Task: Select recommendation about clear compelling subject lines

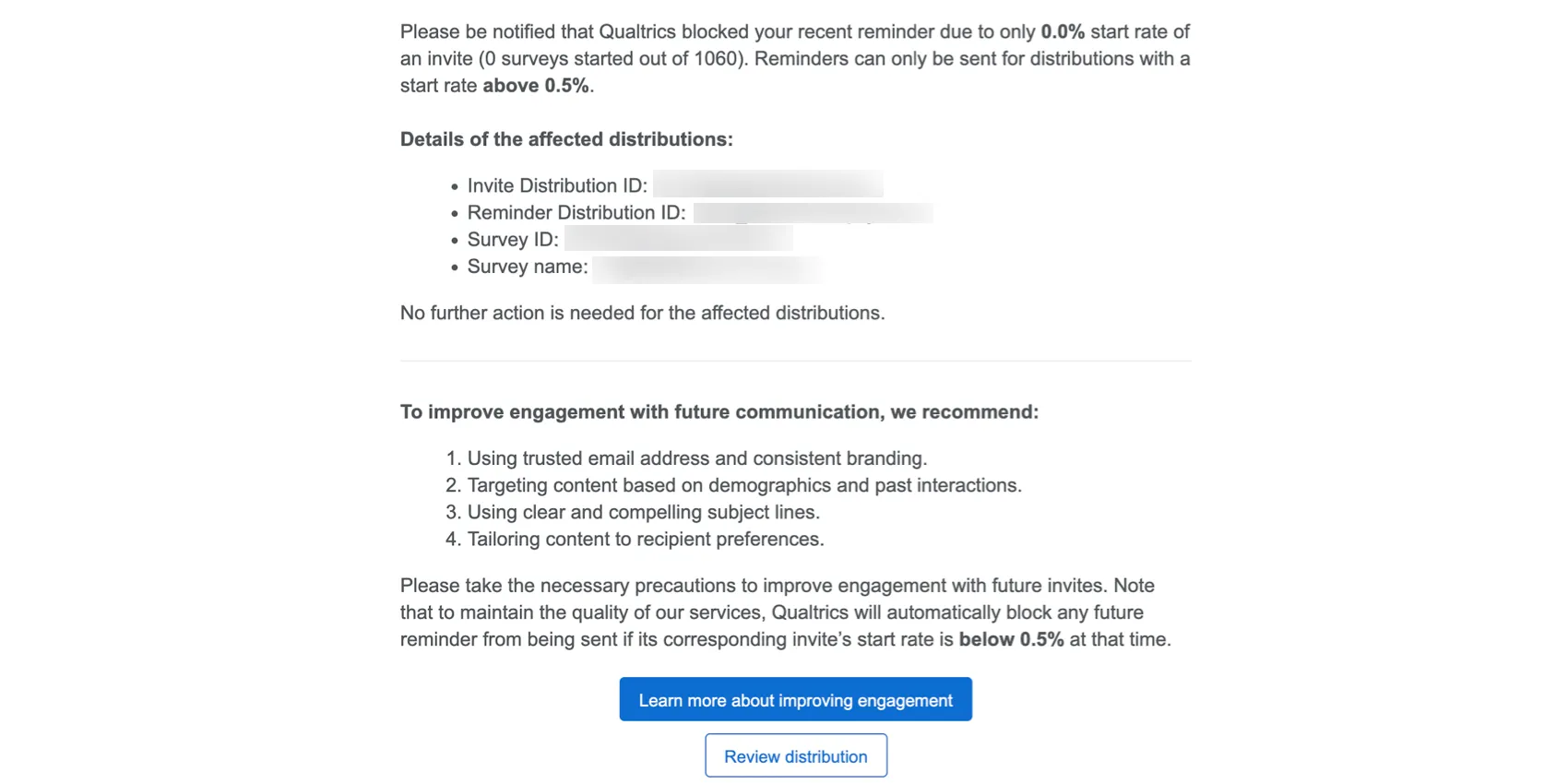Action: (x=643, y=512)
